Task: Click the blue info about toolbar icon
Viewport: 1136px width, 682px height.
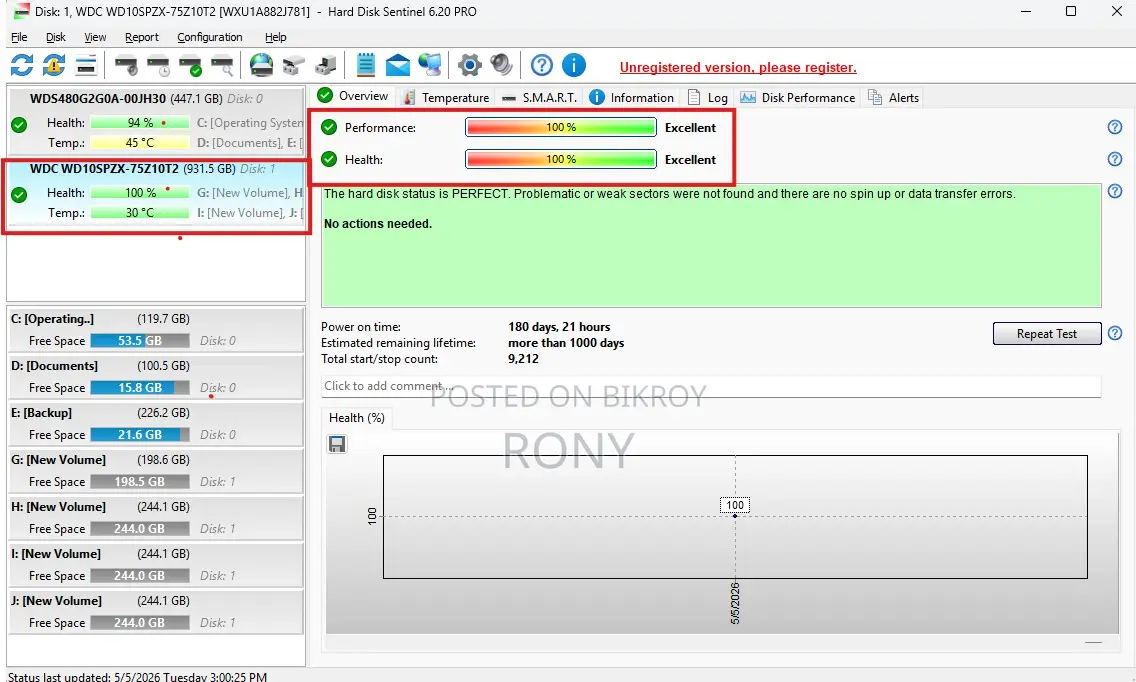Action: tap(574, 65)
